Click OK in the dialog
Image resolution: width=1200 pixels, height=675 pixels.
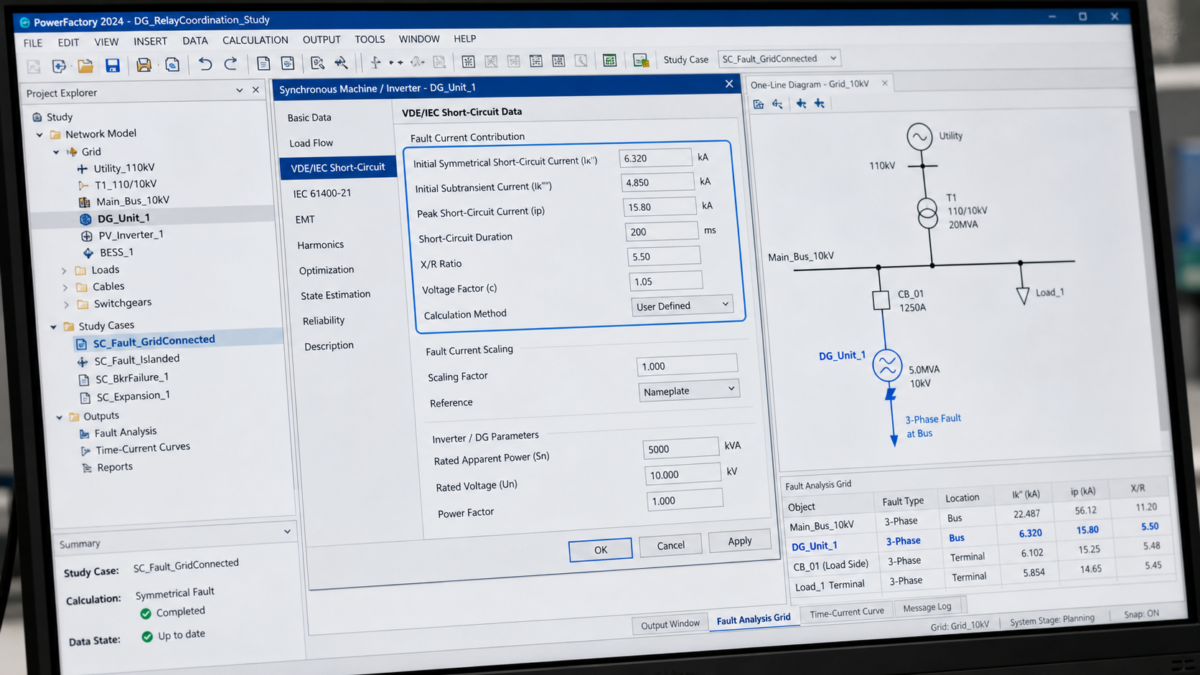pyautogui.click(x=600, y=549)
